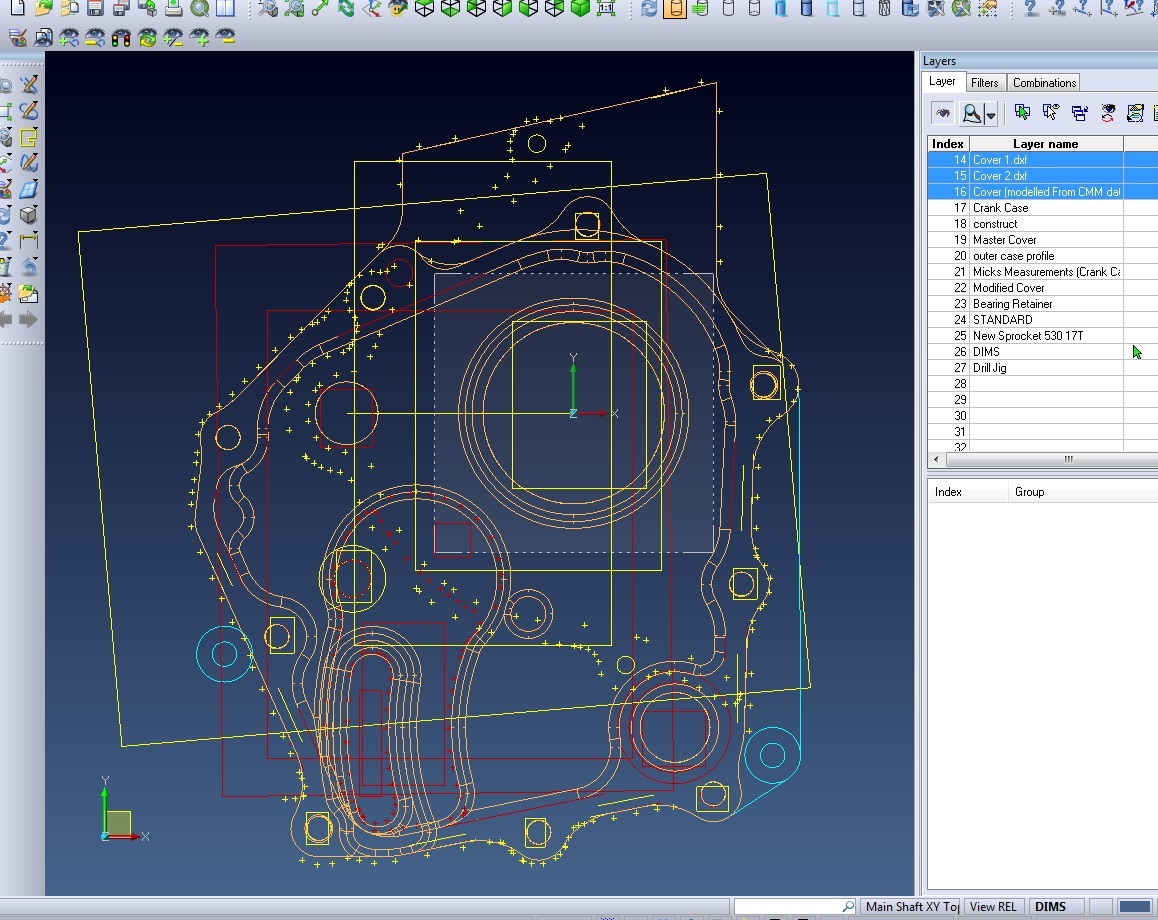1158x920 pixels.
Task: Click the select-by-cursor layer icon with green arrow
Action: click(x=1022, y=113)
